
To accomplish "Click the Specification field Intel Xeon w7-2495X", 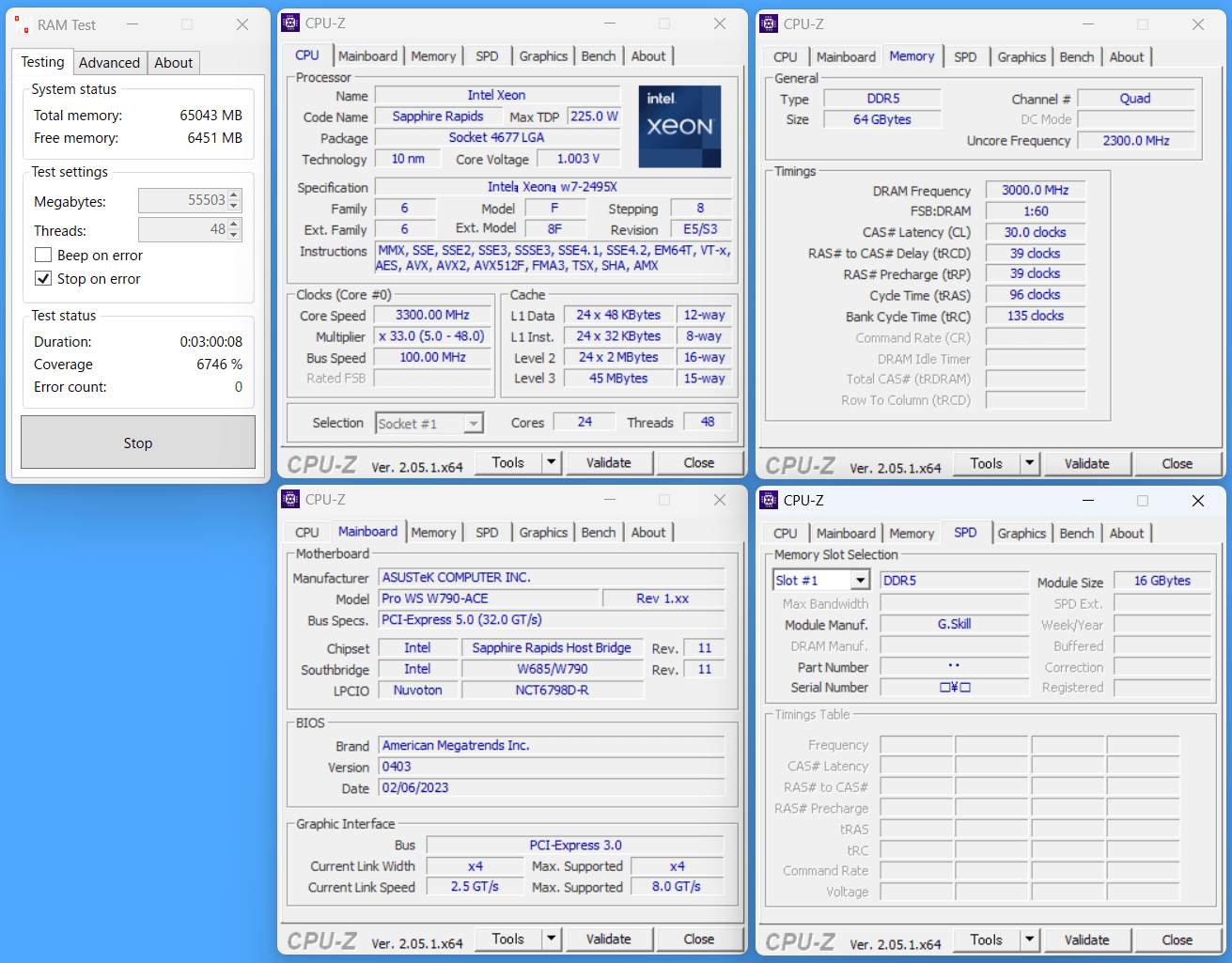I will [x=553, y=187].
